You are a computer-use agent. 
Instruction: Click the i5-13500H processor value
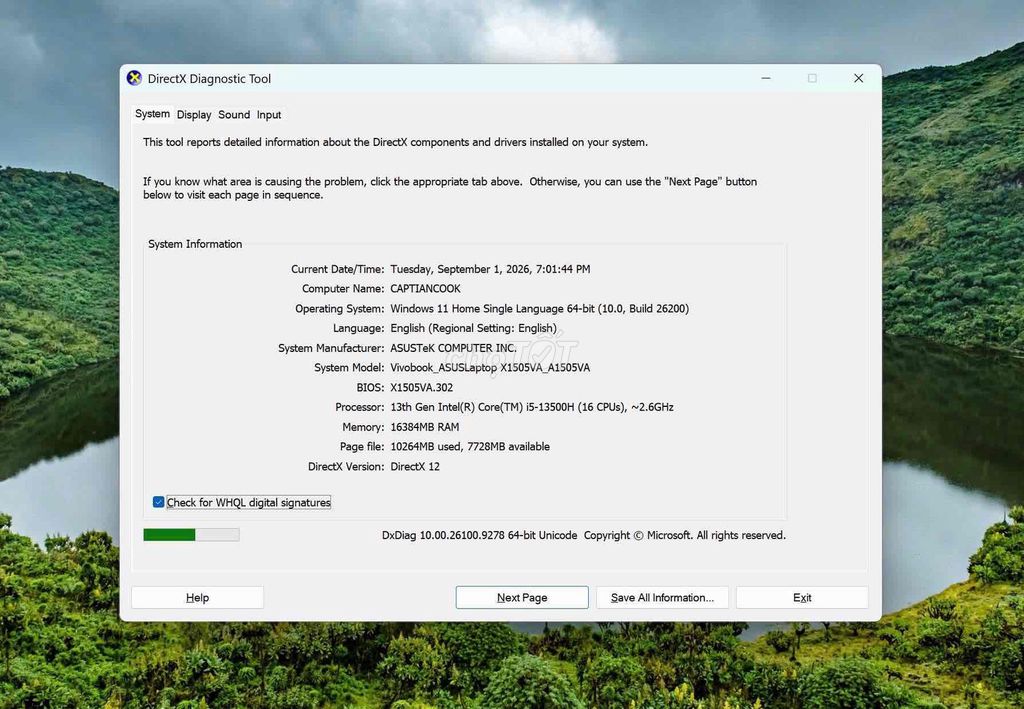click(532, 407)
